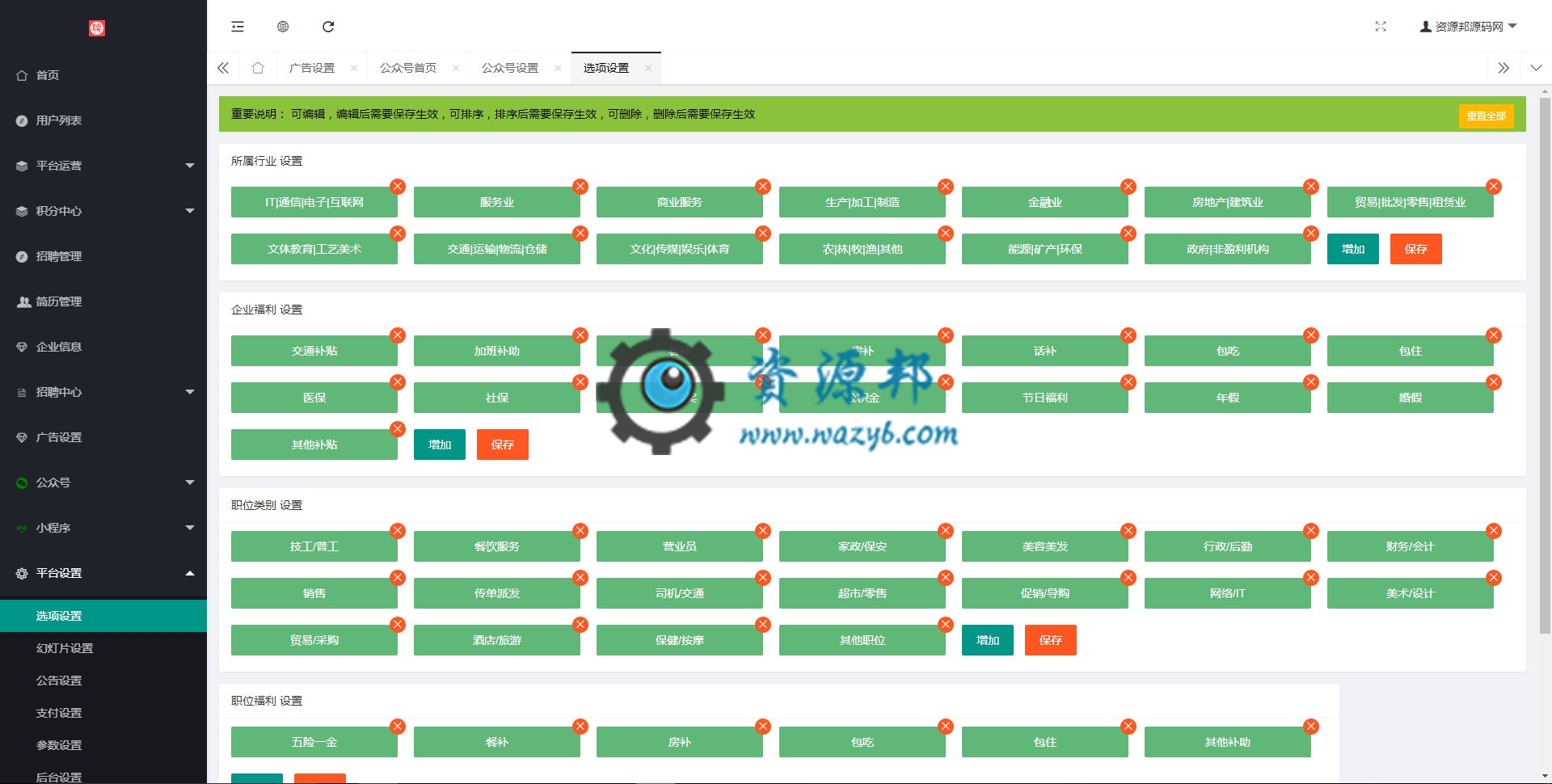Open the 资源邦源码网 user dropdown
This screenshot has height=784, width=1552.
tap(1468, 27)
